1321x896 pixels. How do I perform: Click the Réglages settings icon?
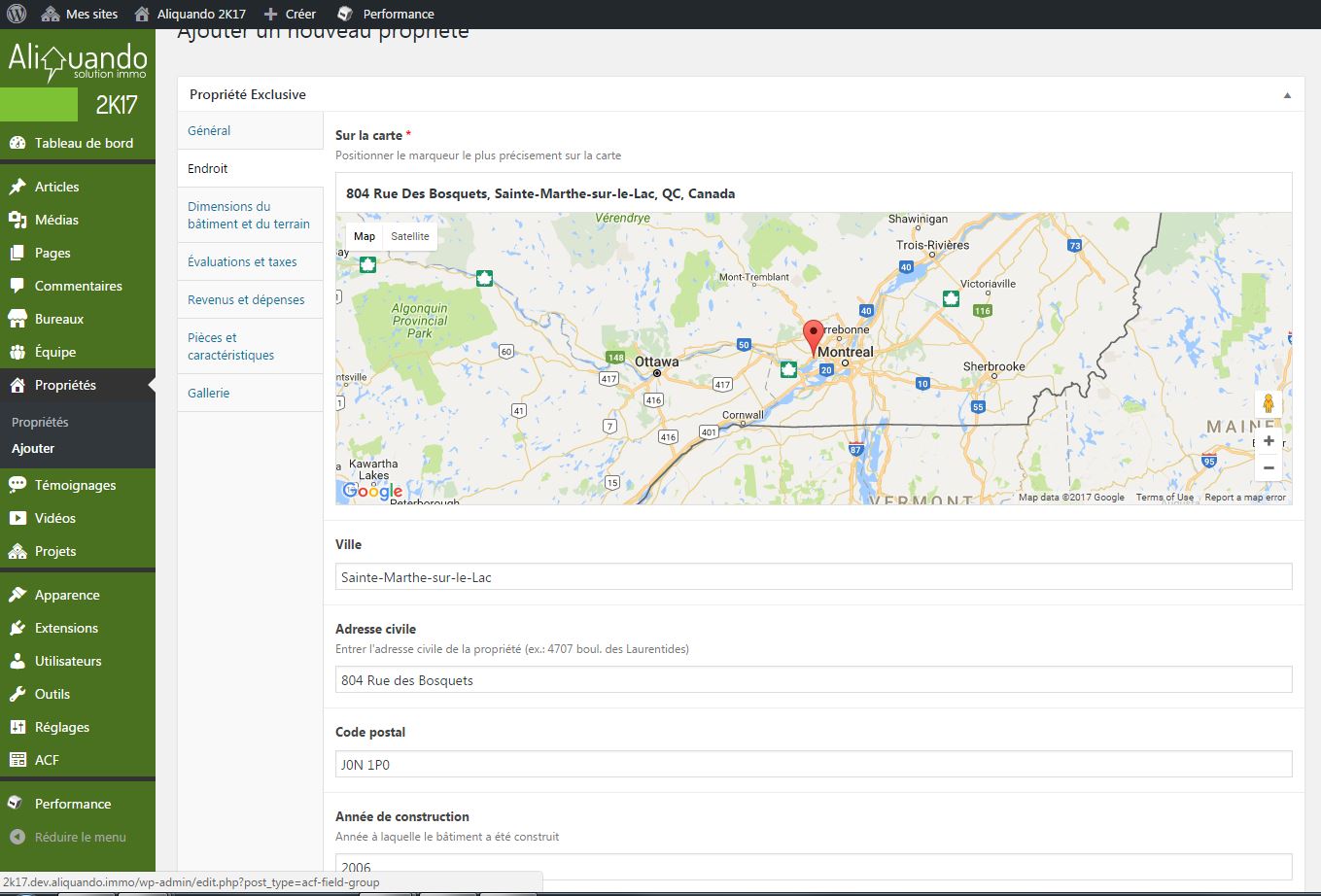(17, 727)
